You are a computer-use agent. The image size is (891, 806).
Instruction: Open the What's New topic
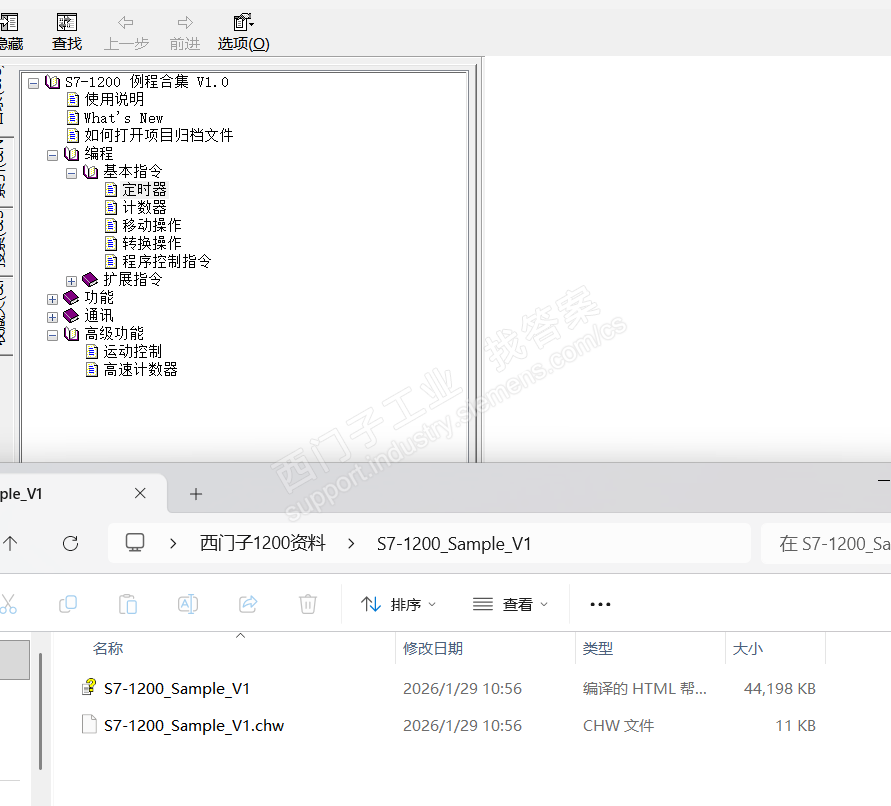(x=123, y=118)
